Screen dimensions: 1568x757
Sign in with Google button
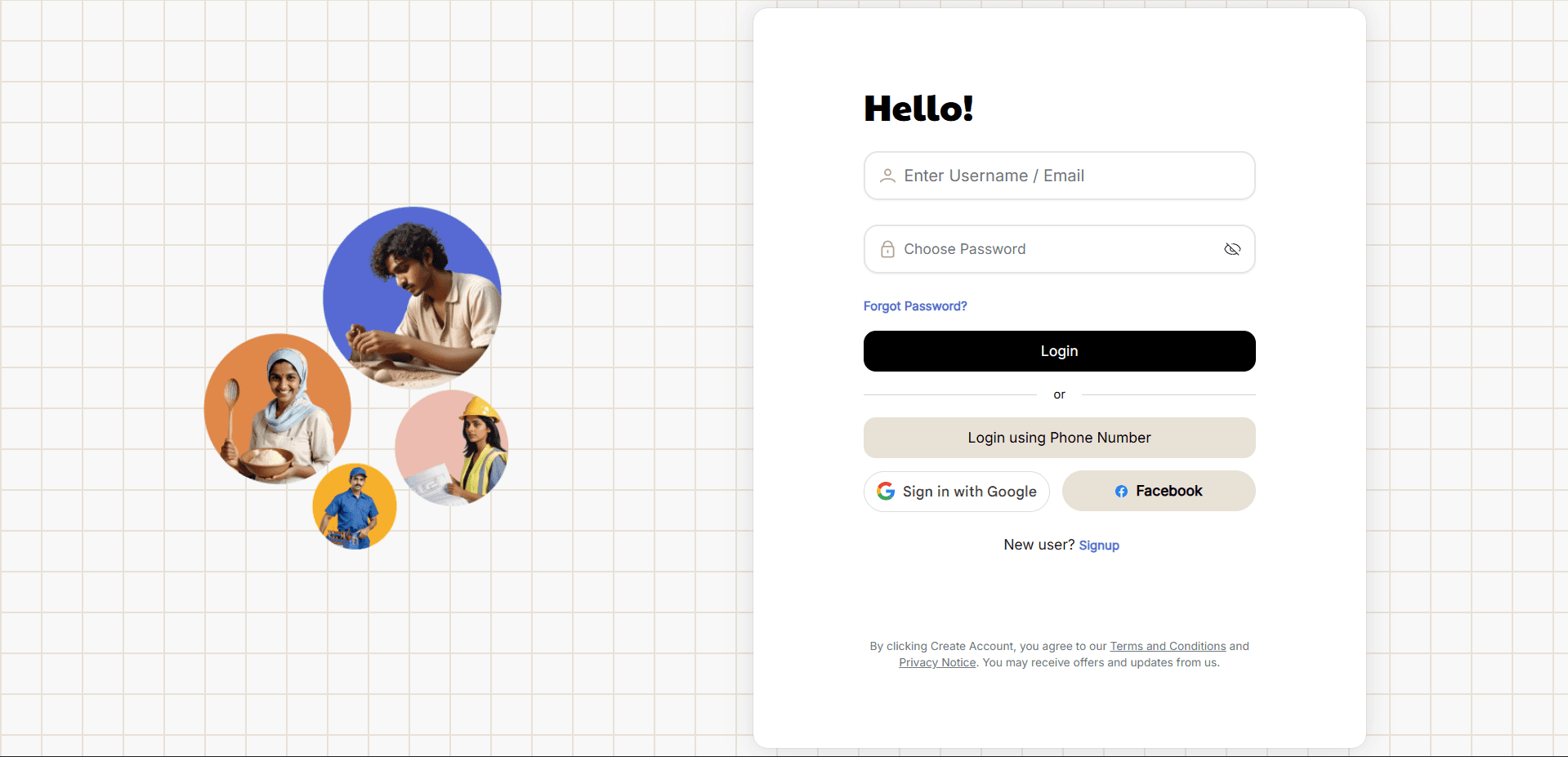coord(957,492)
